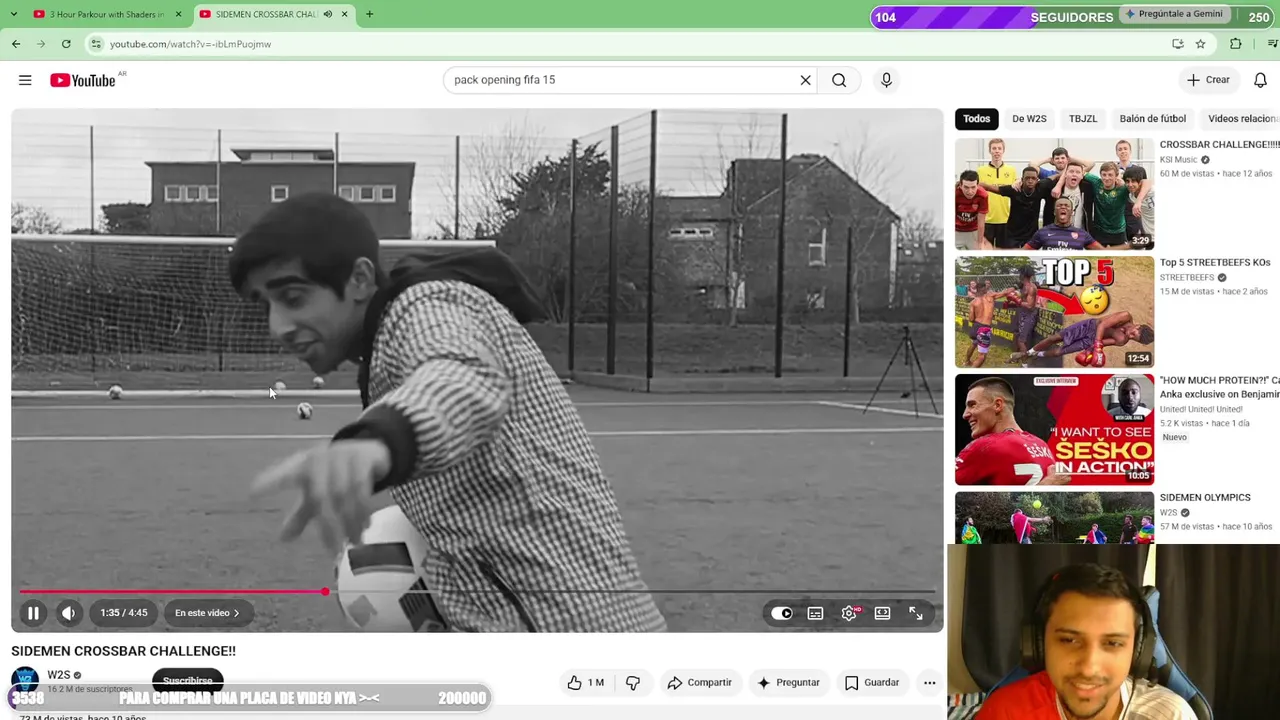Dislike the video
1280x720 pixels.
633,683
